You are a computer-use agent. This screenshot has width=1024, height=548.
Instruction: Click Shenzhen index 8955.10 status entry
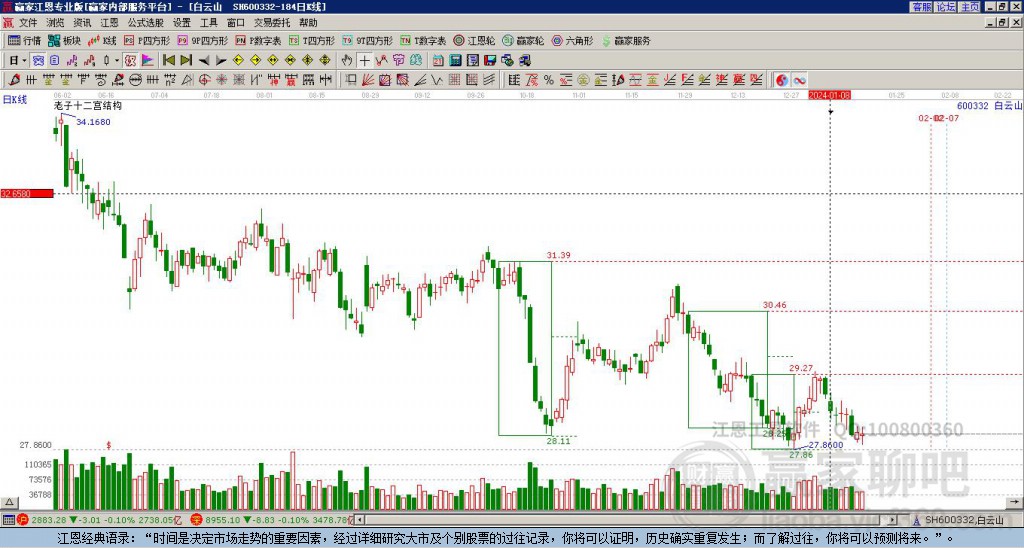[273, 520]
